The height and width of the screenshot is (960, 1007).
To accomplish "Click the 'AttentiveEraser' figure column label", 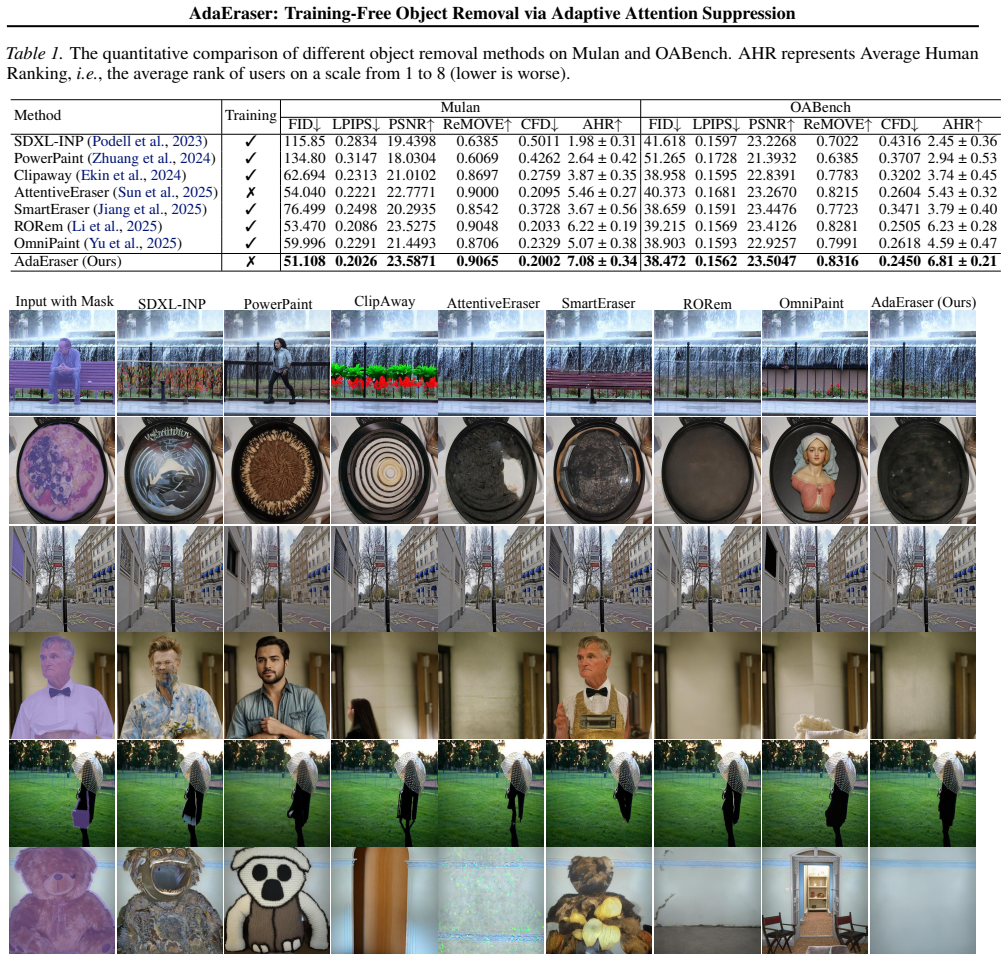I will (x=493, y=303).
